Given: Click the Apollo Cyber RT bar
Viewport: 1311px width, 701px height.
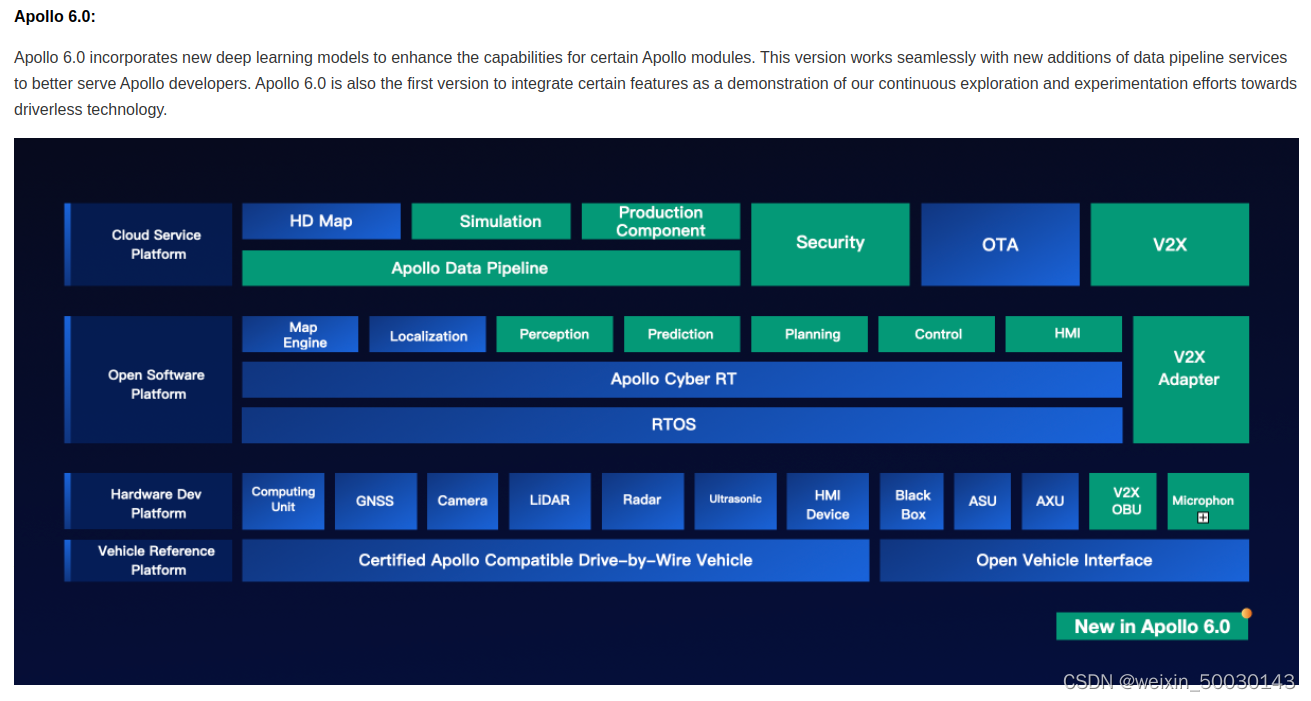Looking at the screenshot, I should [682, 380].
